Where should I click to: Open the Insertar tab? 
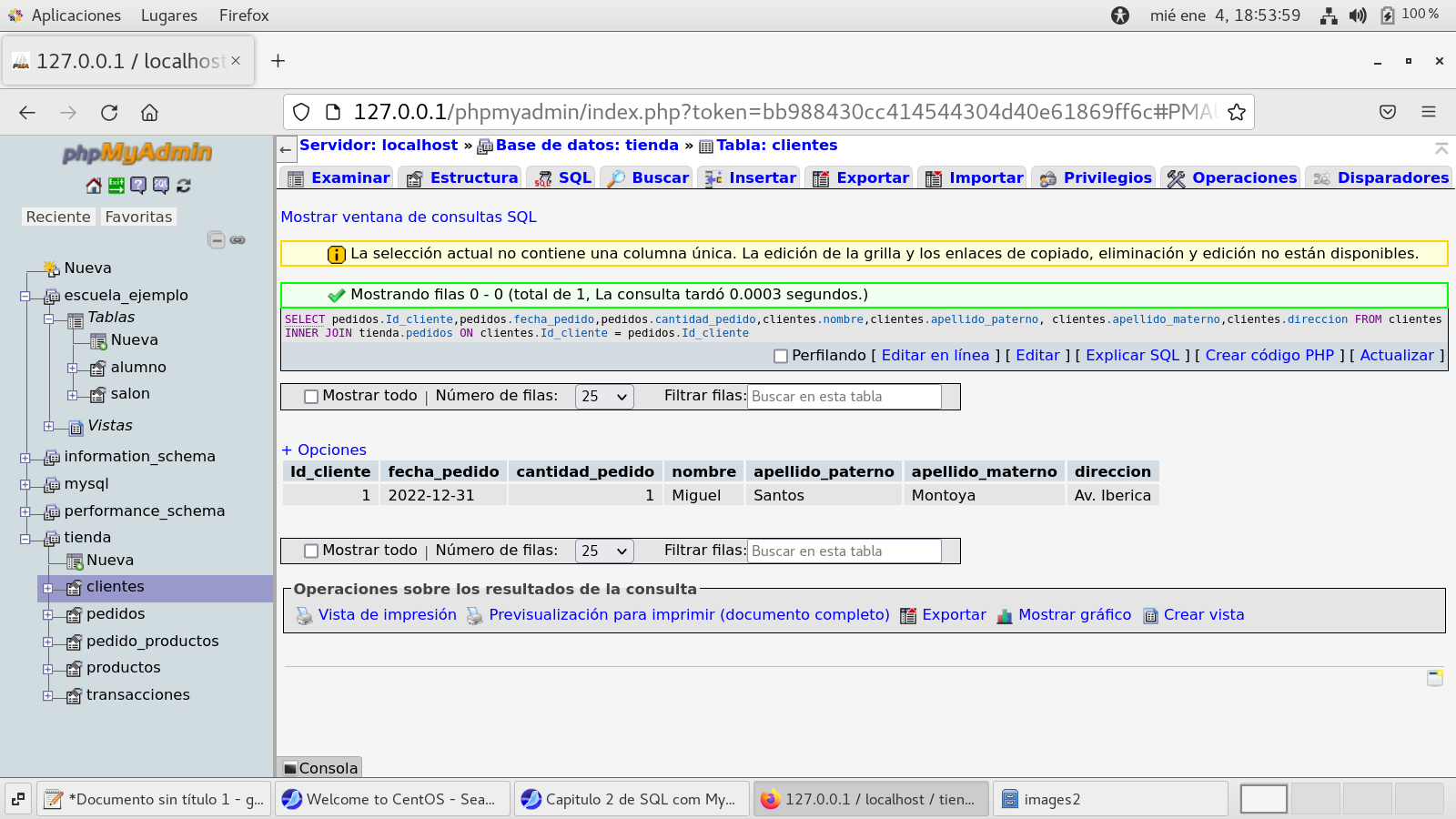(762, 178)
